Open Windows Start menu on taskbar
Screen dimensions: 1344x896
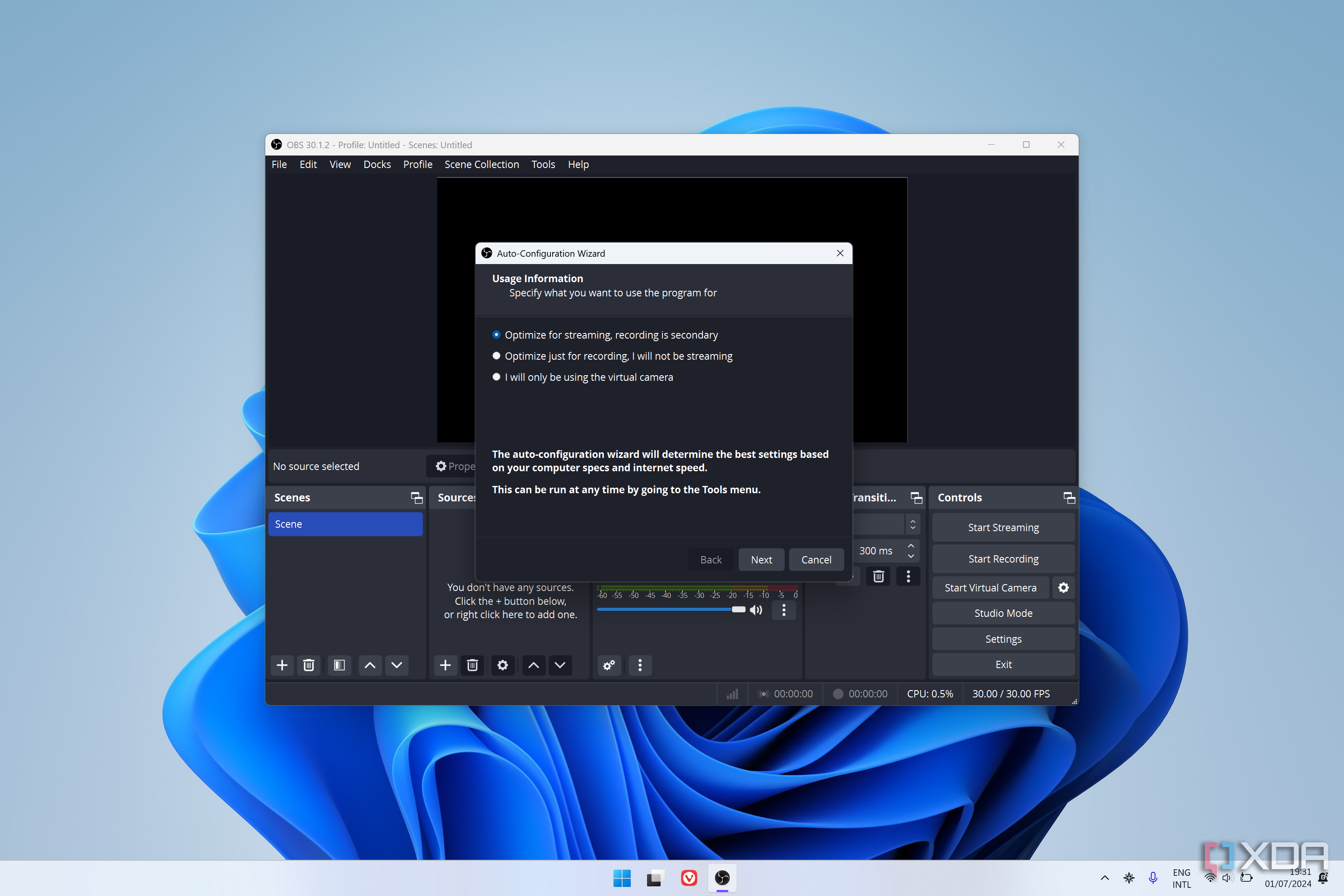coord(622,878)
